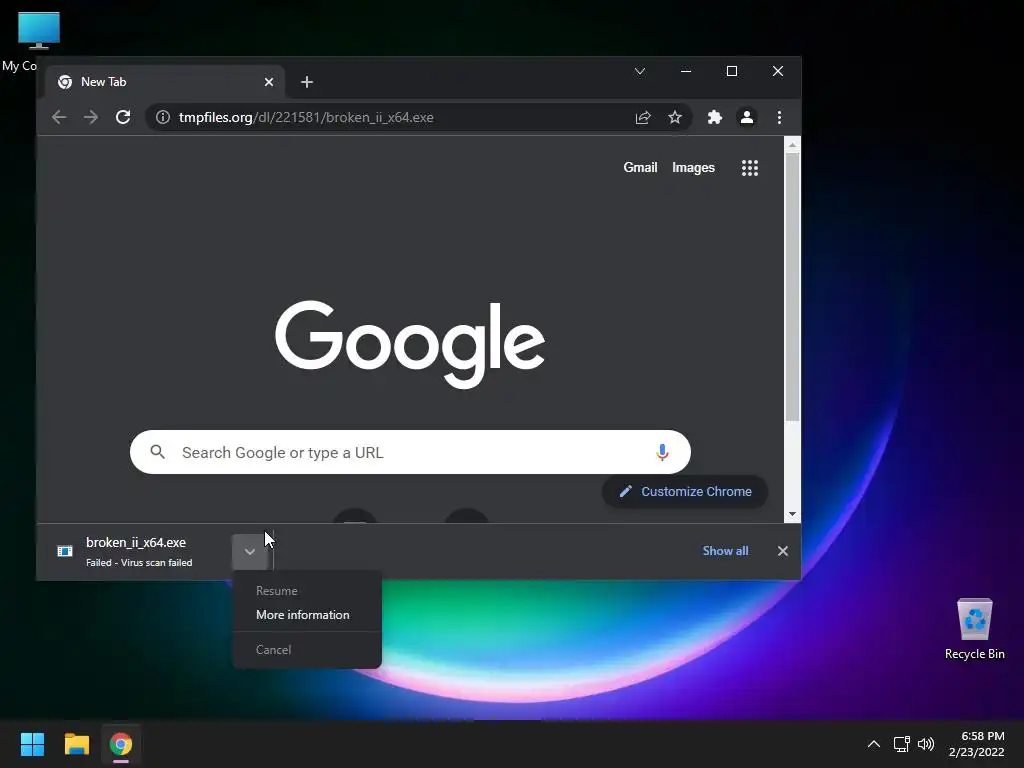Click the search magnifier icon

tap(157, 452)
